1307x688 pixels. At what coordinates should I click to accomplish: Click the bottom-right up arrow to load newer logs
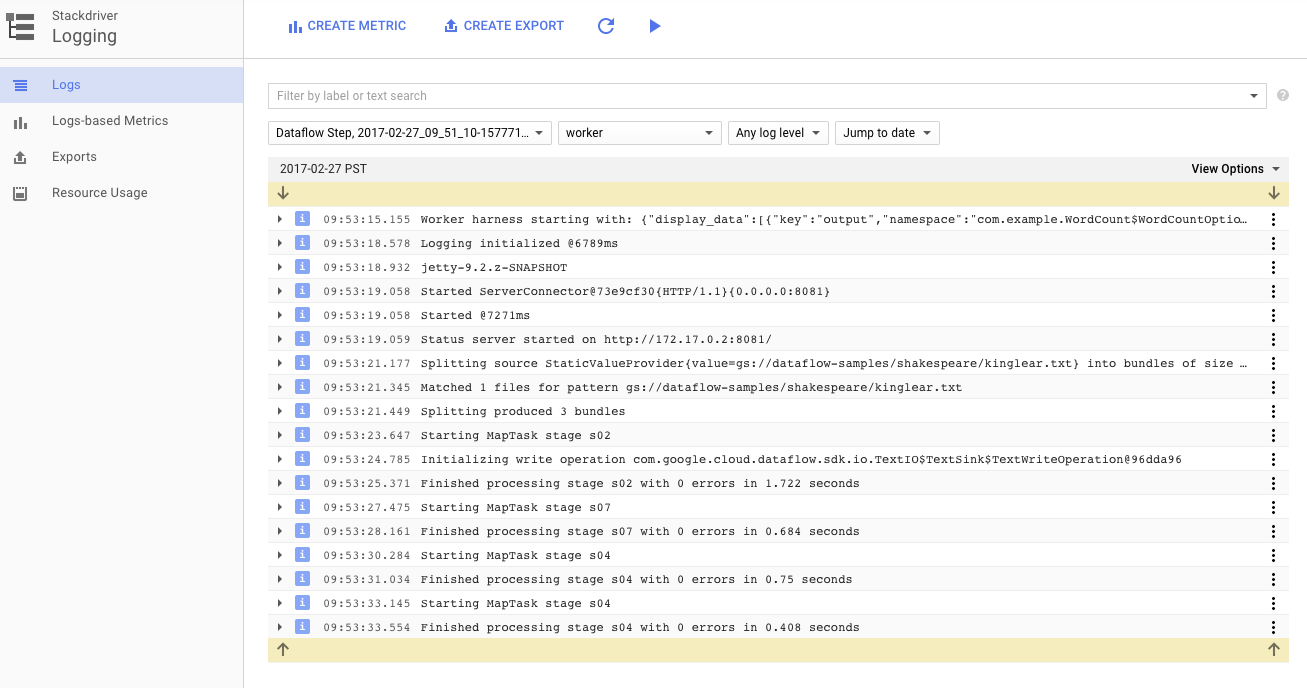coord(1273,649)
